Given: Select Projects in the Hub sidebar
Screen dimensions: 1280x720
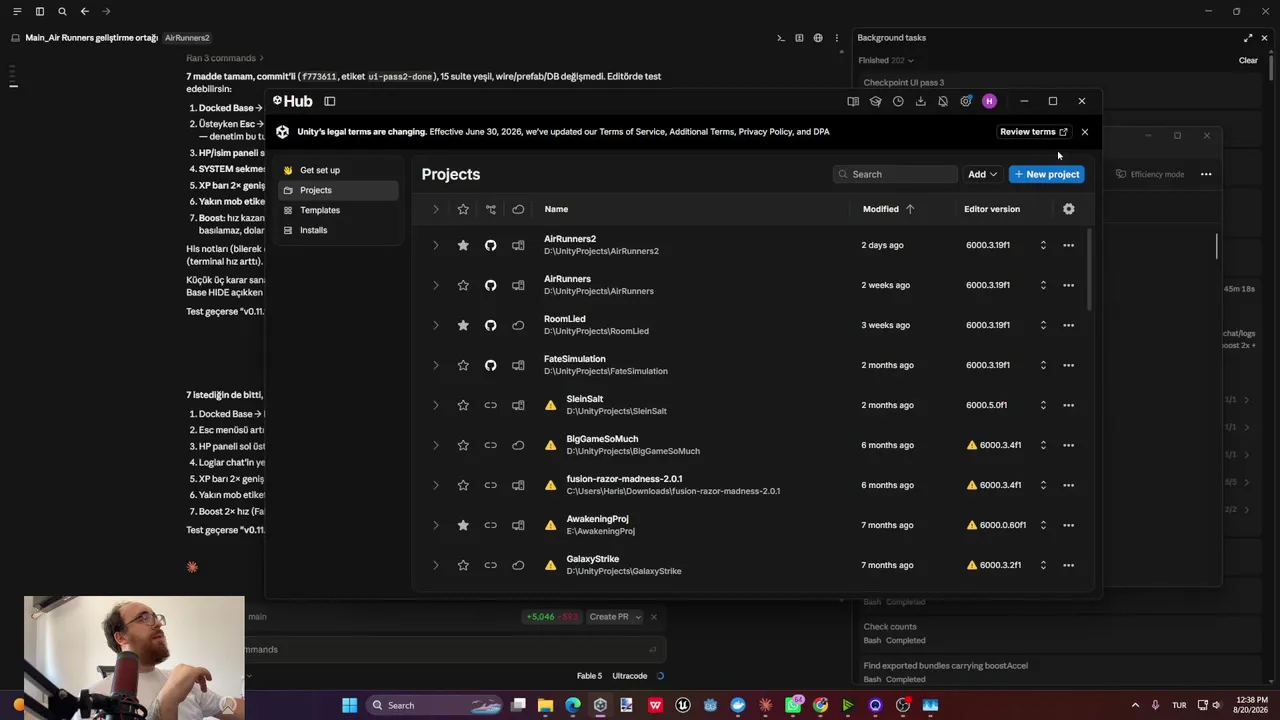Looking at the screenshot, I should (338, 190).
